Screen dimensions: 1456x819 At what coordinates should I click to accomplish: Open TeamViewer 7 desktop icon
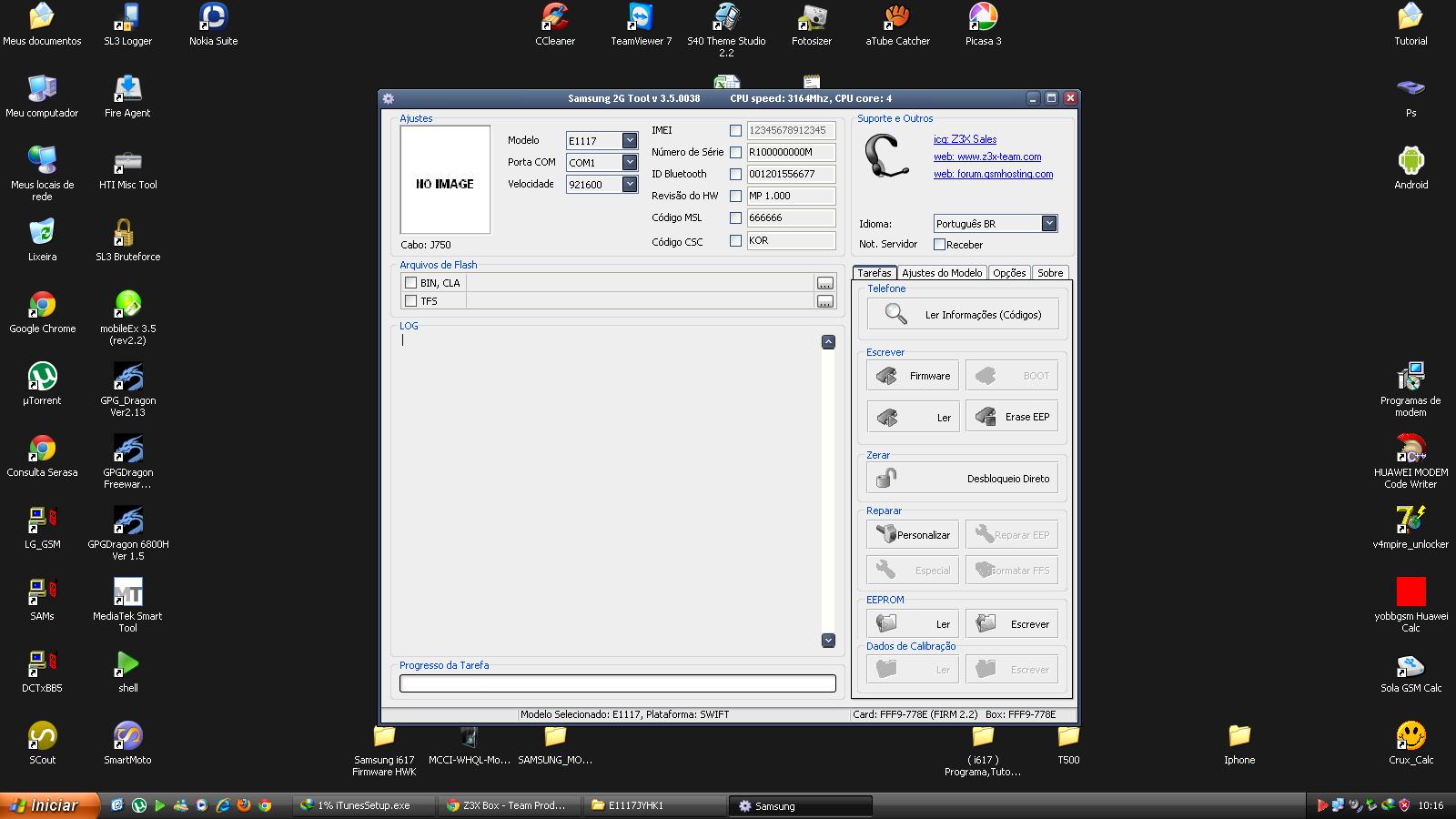coord(641,25)
